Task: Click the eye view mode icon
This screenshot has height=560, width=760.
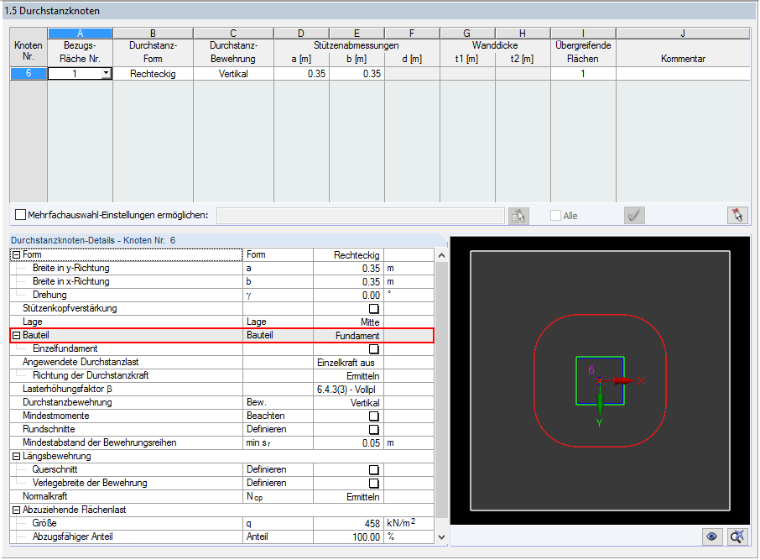Action: tap(712, 537)
